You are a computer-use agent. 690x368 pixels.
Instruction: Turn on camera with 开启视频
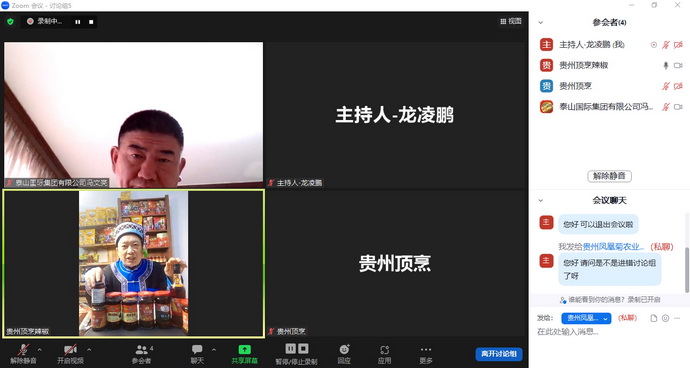click(70, 353)
